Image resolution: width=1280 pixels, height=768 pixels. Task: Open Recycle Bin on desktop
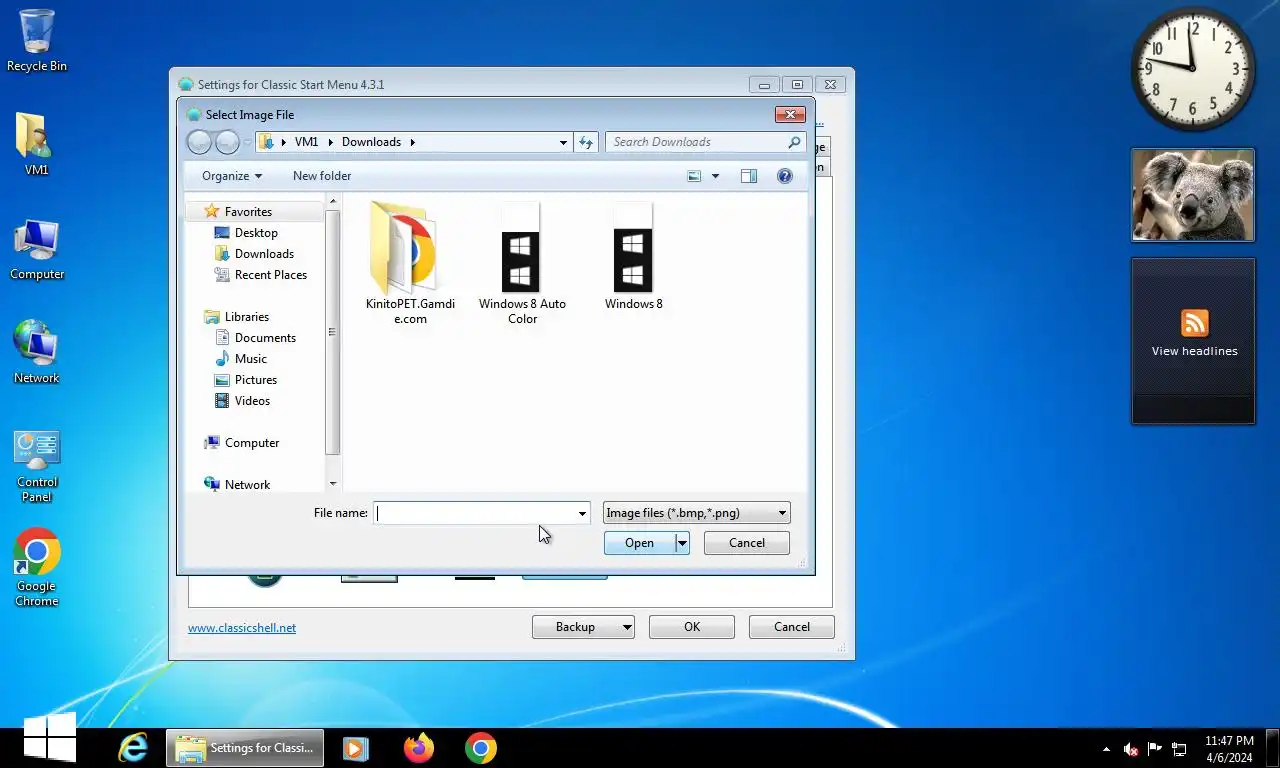pos(37,40)
